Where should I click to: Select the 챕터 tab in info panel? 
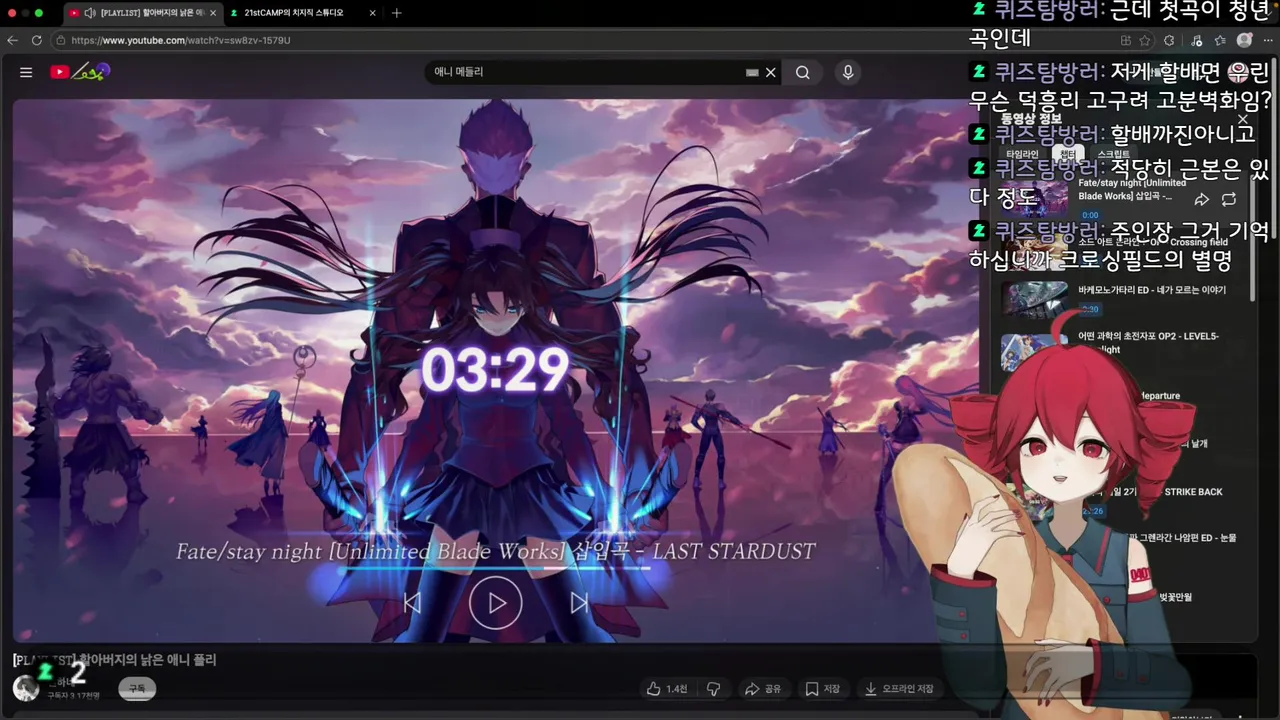pos(1068,154)
